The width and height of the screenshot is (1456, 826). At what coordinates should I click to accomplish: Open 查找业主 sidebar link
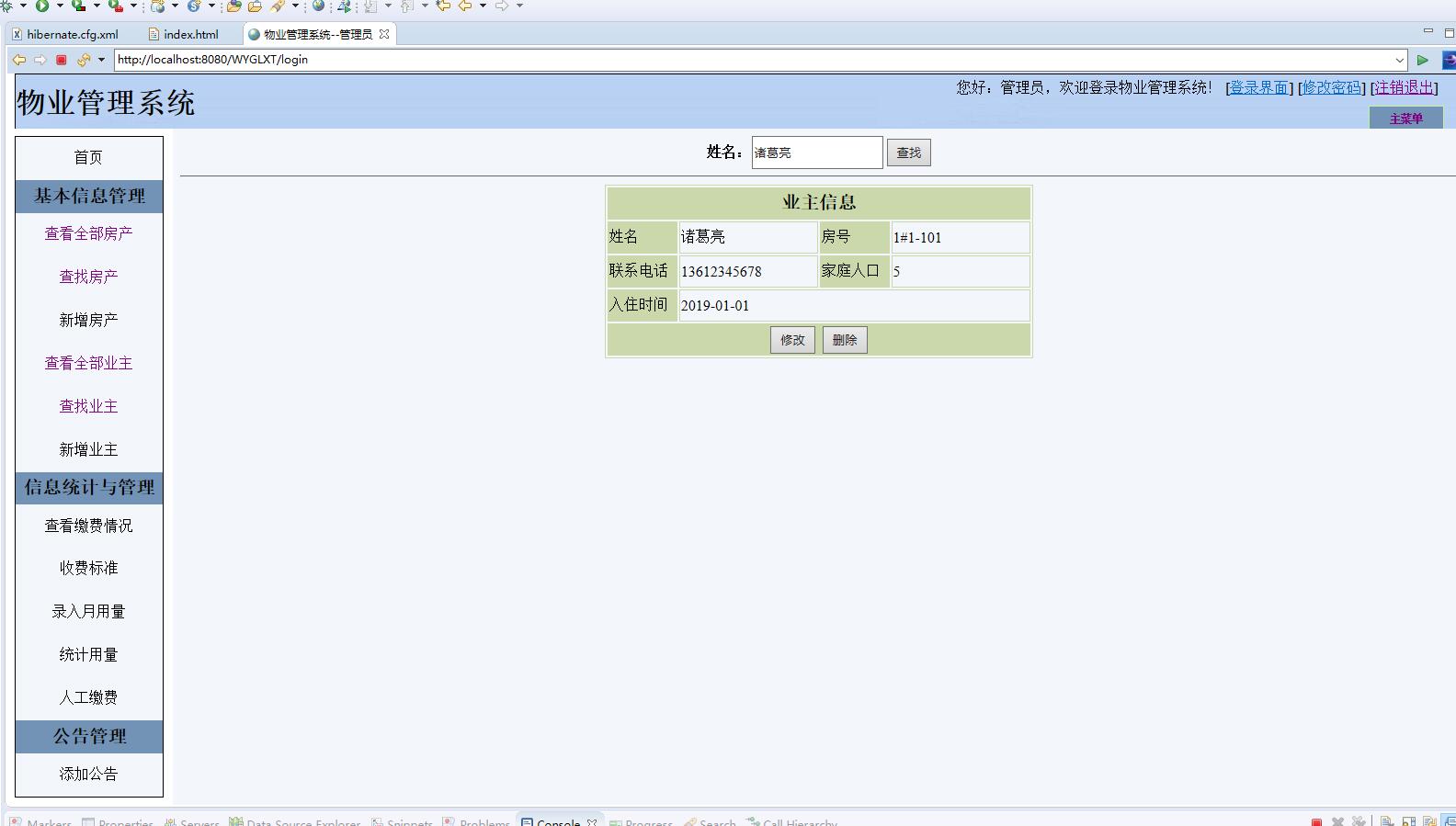tap(88, 406)
